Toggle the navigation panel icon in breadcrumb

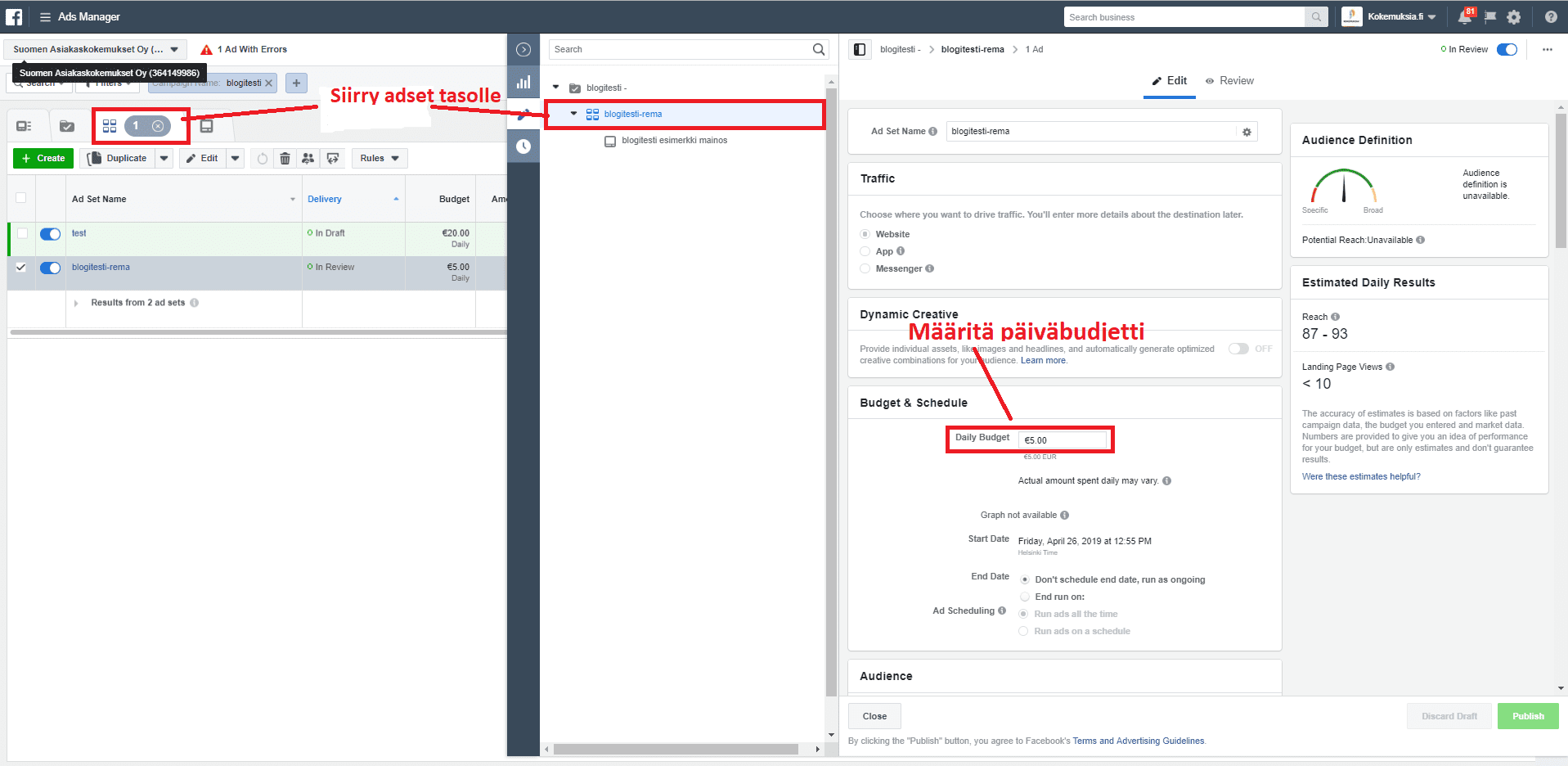[x=860, y=50]
